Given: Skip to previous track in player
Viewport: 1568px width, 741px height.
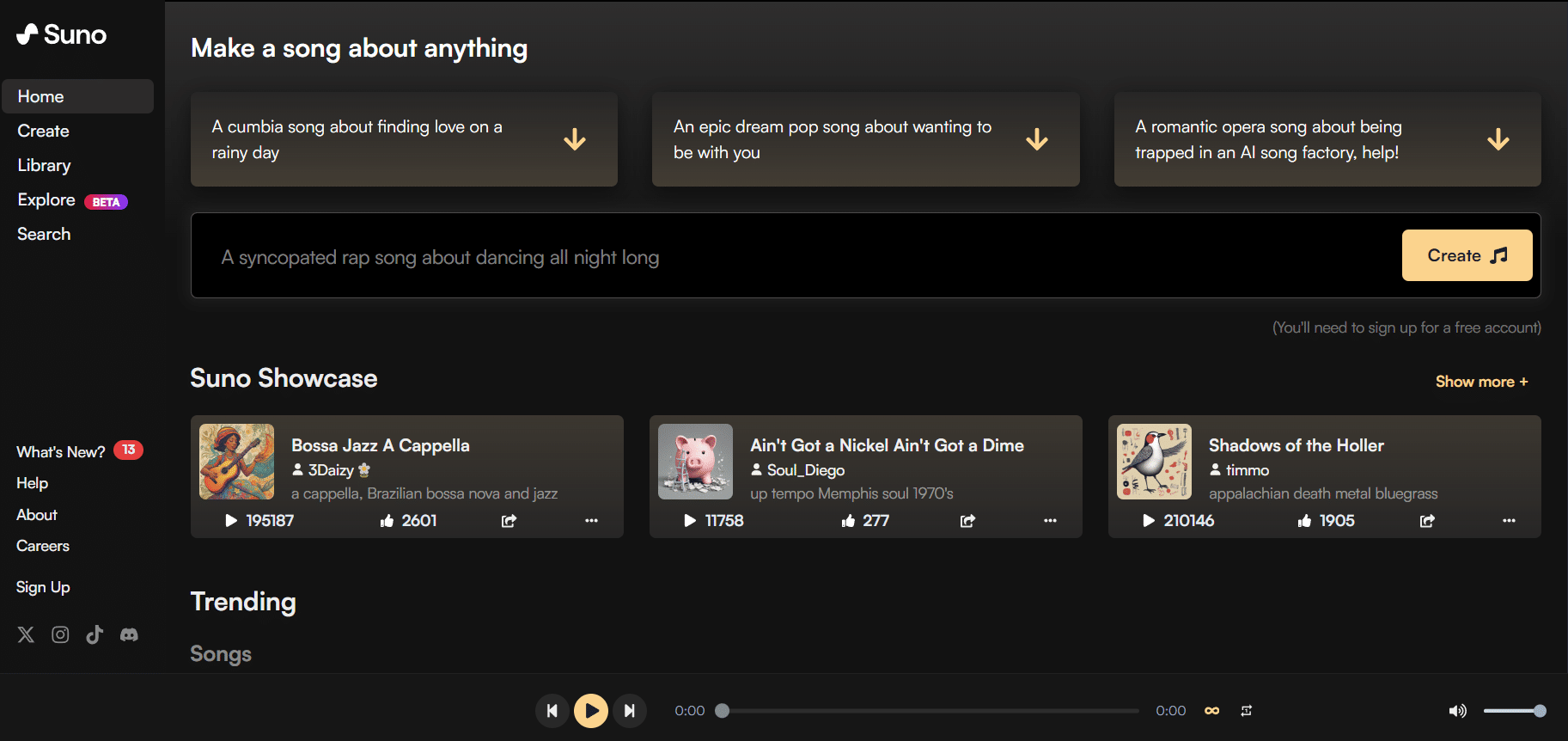Looking at the screenshot, I should click(552, 711).
